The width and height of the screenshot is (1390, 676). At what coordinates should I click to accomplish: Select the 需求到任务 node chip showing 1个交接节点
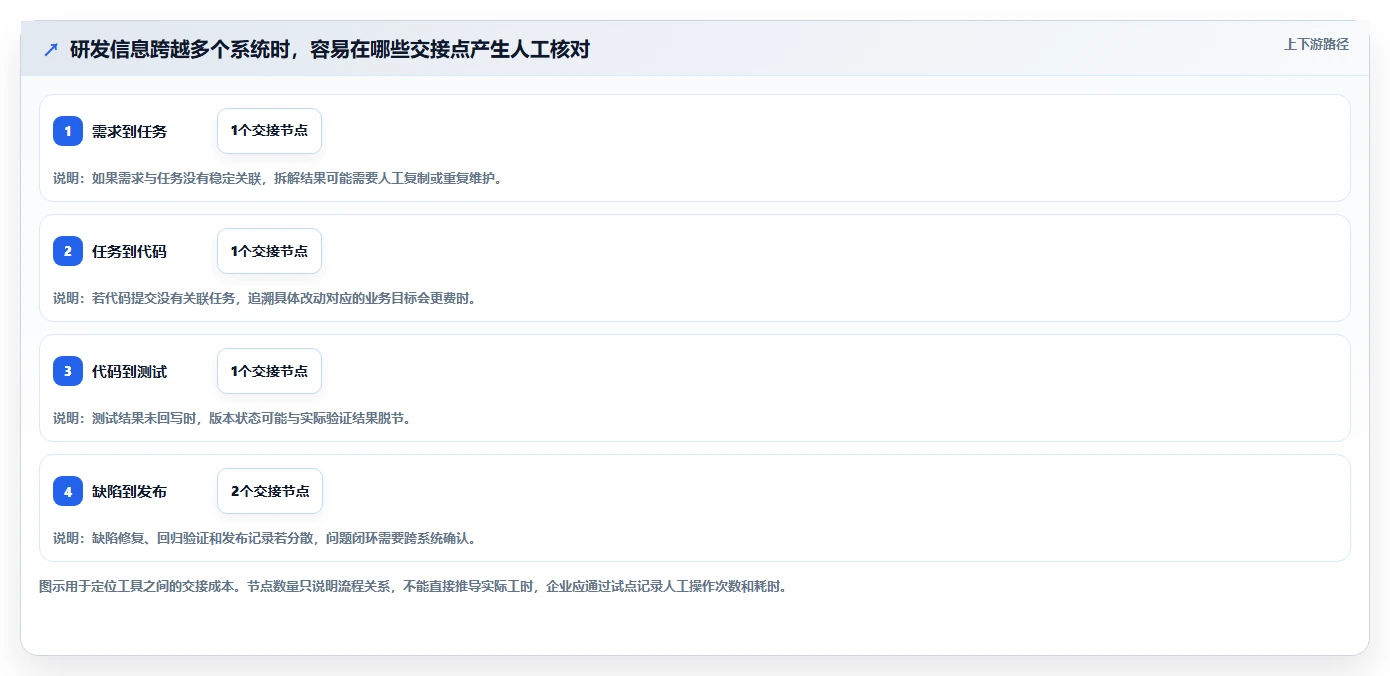pyautogui.click(x=269, y=131)
